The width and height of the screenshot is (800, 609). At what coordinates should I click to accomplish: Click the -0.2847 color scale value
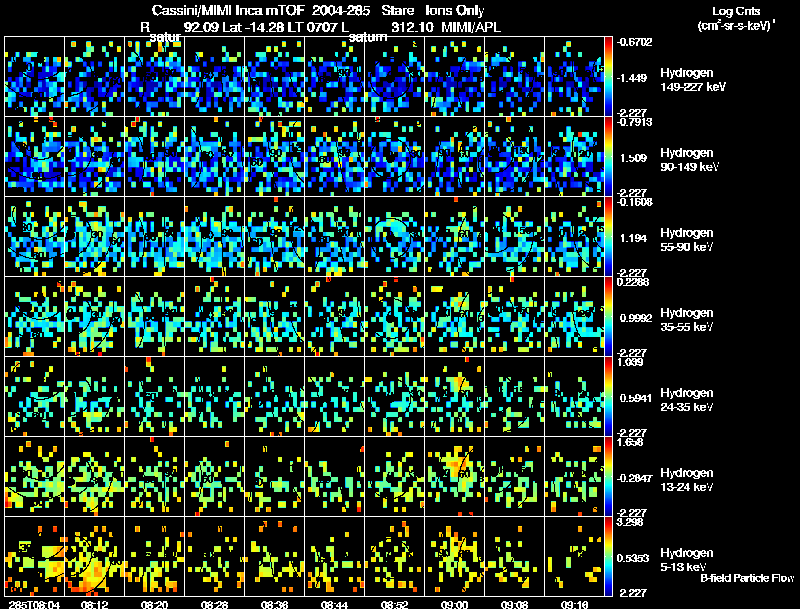(x=634, y=478)
